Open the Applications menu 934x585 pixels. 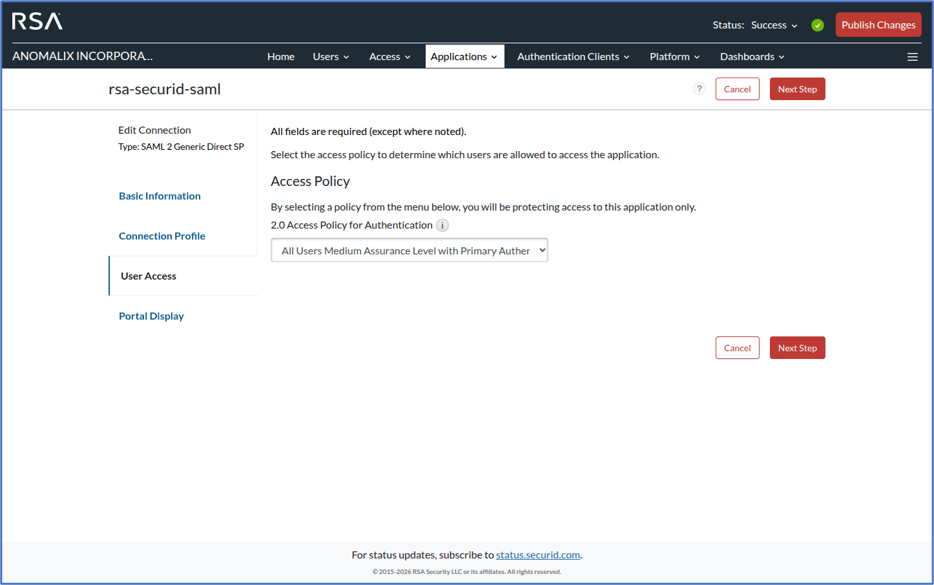click(465, 57)
